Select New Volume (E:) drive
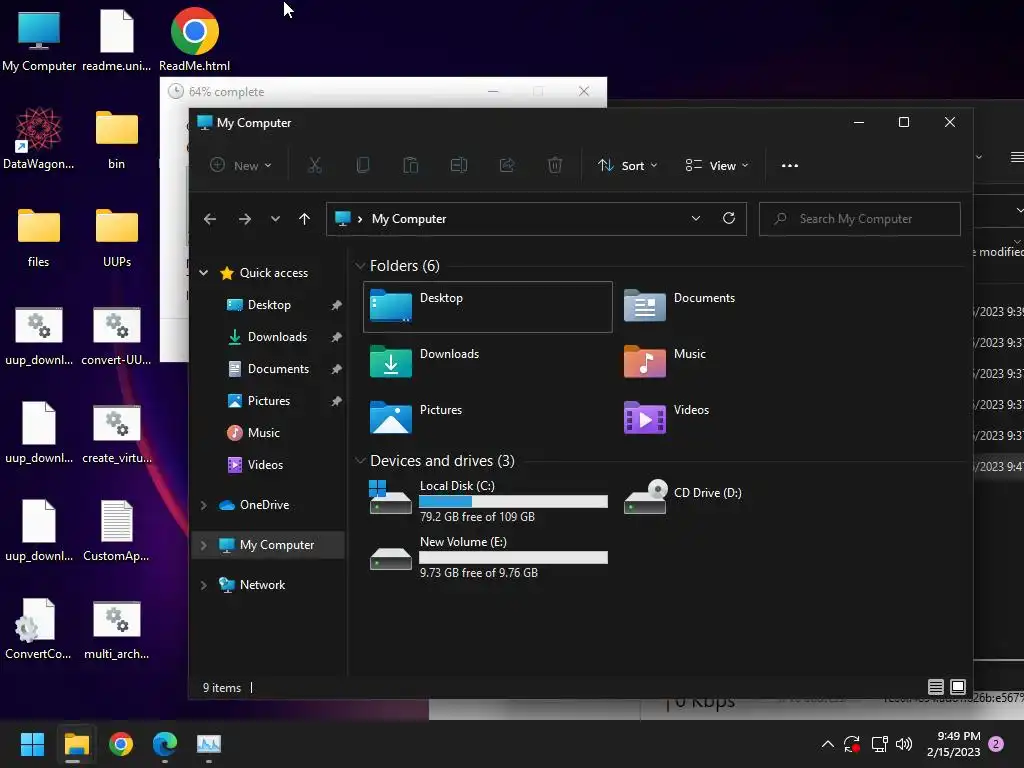 tap(488, 557)
